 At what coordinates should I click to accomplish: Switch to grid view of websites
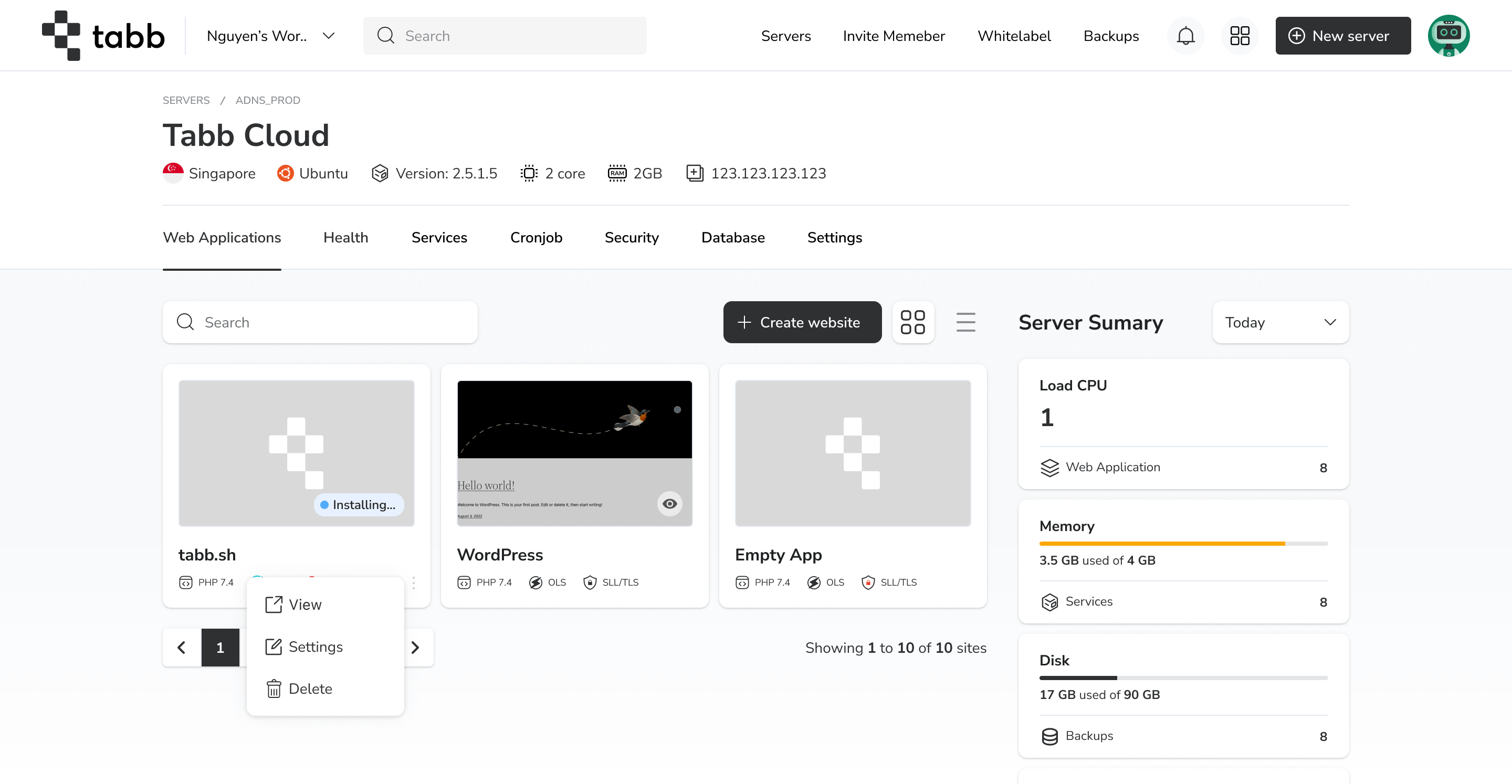[913, 322]
